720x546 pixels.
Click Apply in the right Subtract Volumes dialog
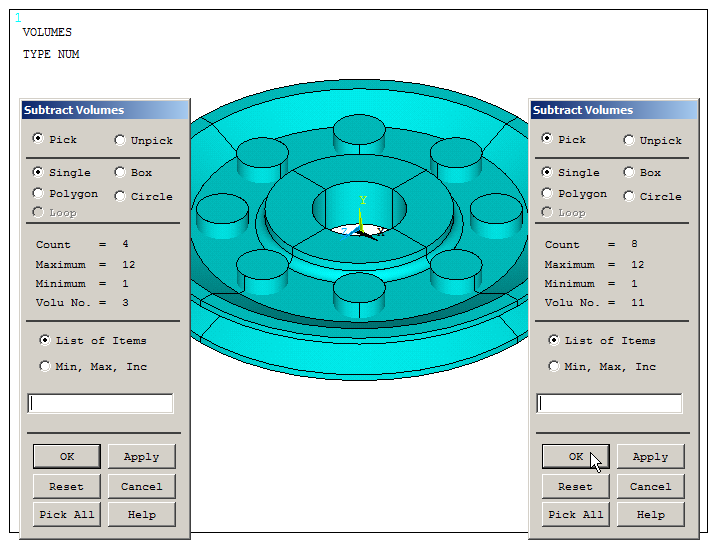click(651, 456)
